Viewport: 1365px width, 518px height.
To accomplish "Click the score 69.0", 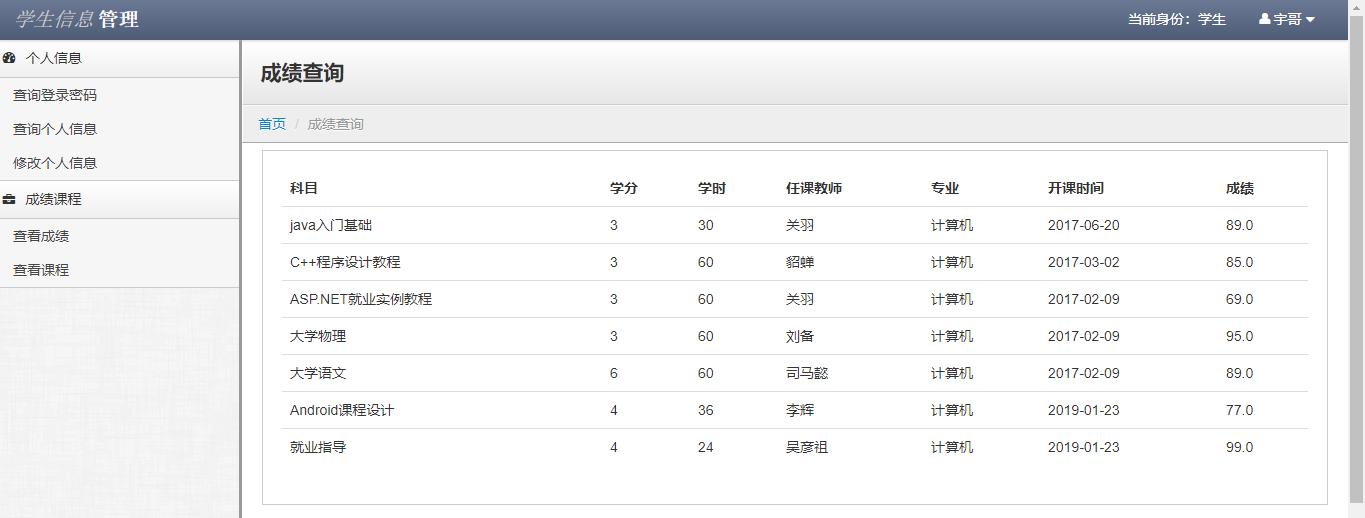I will 1239,299.
